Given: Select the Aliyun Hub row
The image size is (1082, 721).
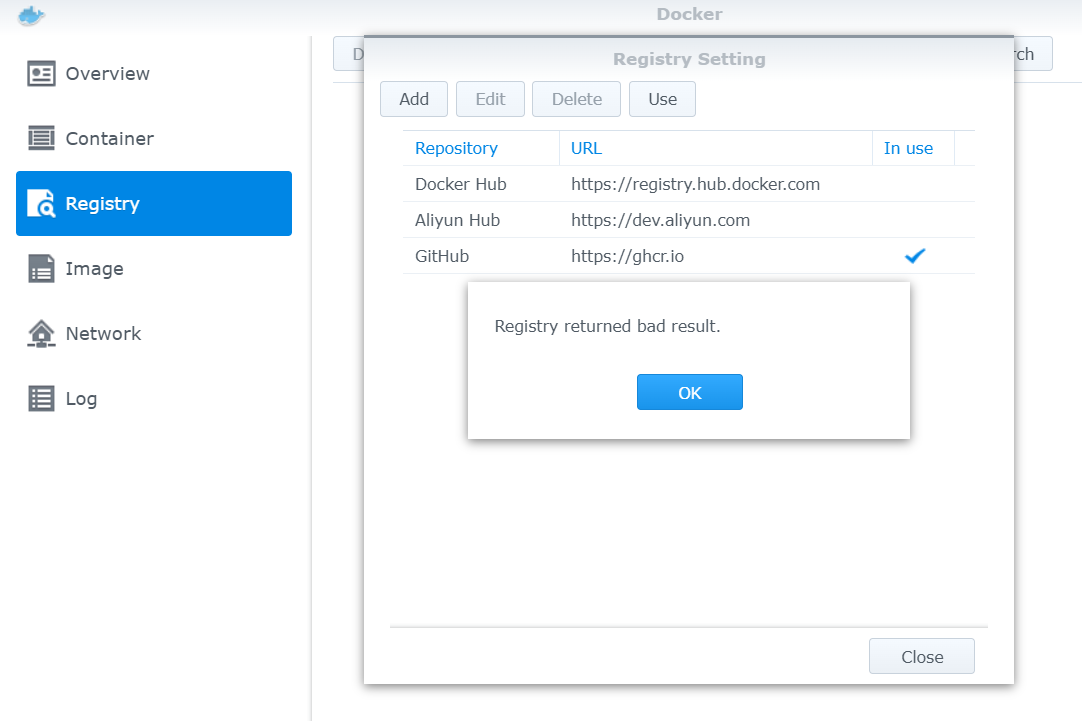Looking at the screenshot, I should click(x=457, y=220).
